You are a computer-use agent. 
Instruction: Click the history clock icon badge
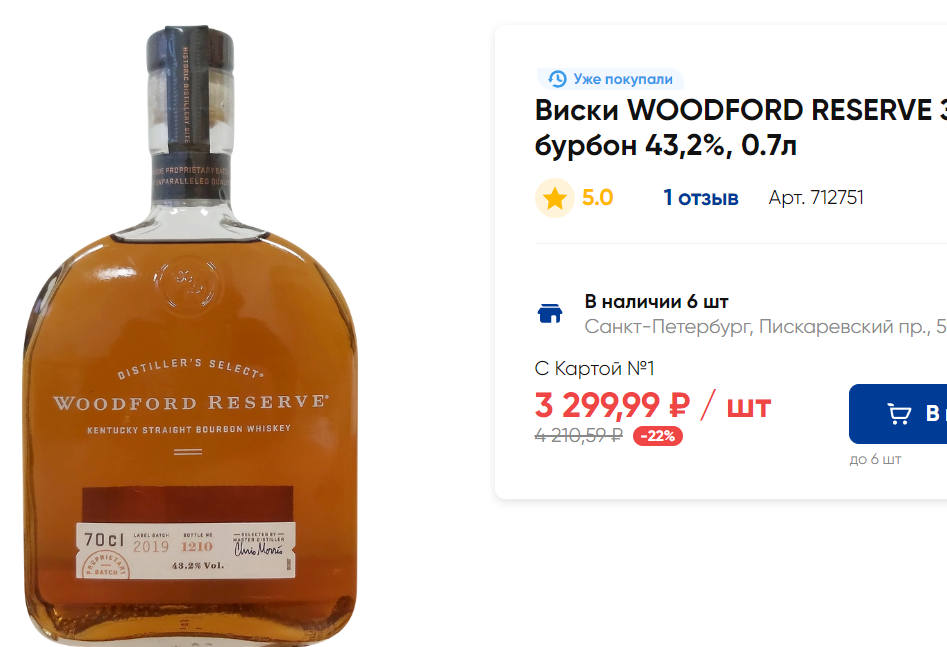click(557, 79)
